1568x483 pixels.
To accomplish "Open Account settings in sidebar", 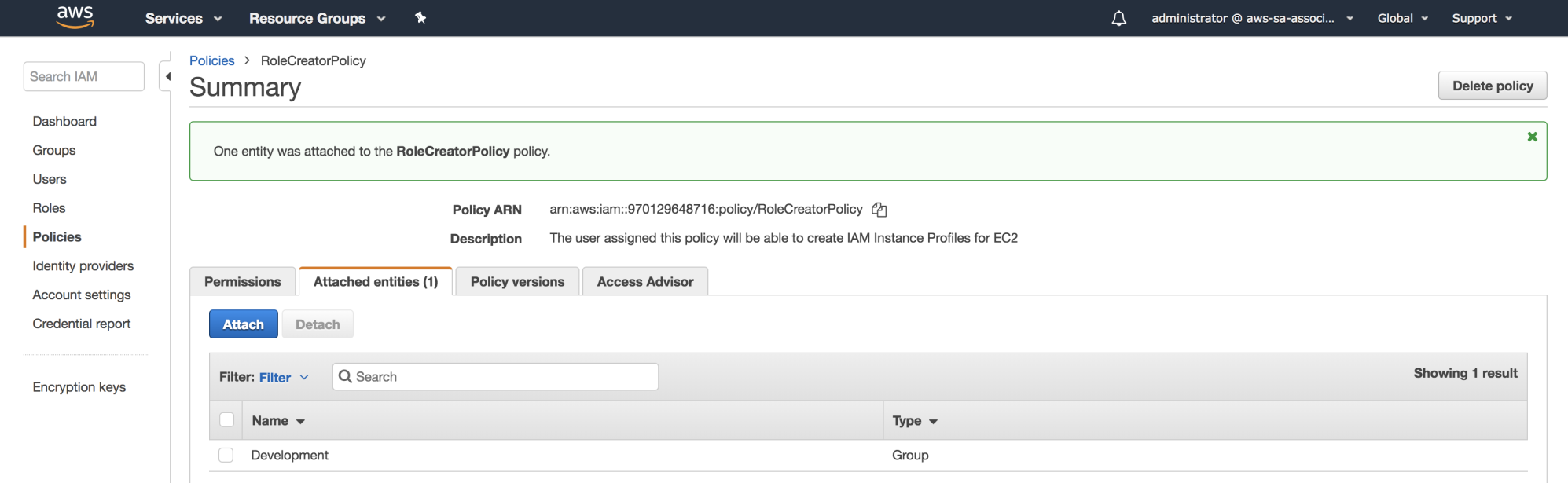I will point(82,295).
